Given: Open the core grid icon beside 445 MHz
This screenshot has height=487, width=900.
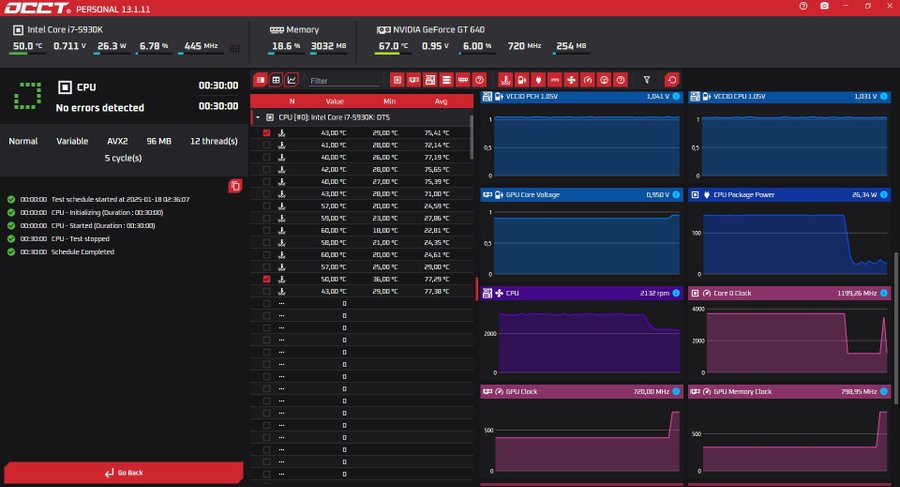Looking at the screenshot, I should click(235, 48).
